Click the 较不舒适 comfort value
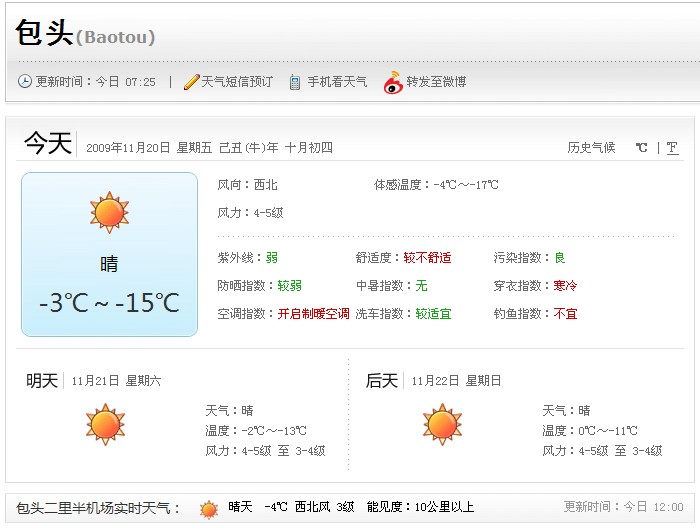Screen dimensions: 700x531 click(427, 258)
